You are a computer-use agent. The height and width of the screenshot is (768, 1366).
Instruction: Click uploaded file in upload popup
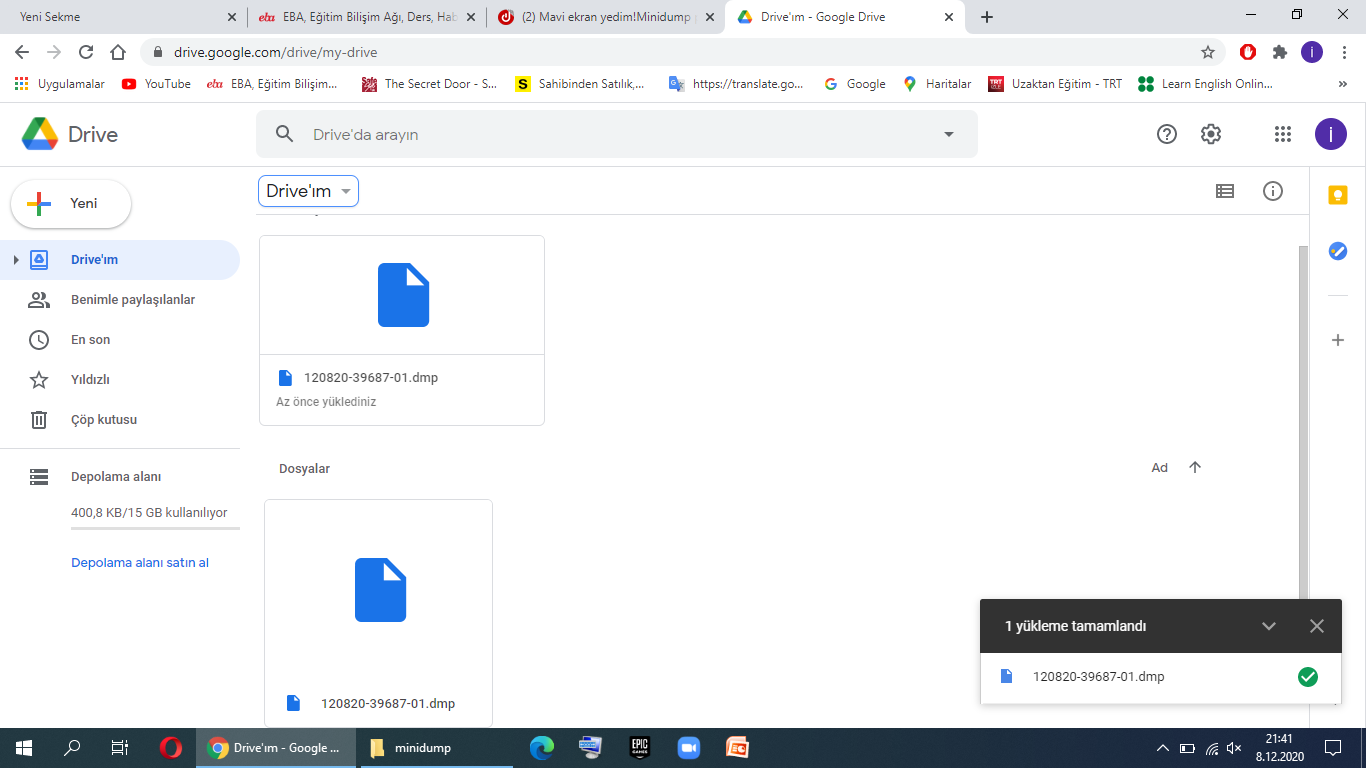click(x=1159, y=677)
